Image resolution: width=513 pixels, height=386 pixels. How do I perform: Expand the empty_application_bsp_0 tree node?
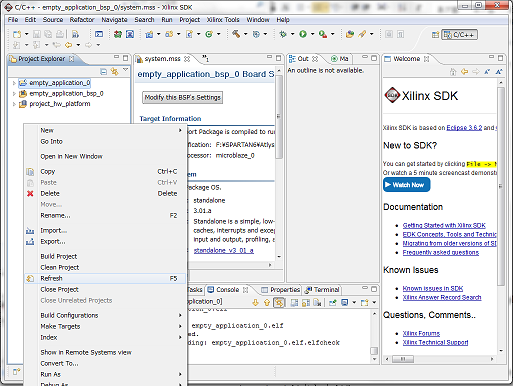coord(14,94)
